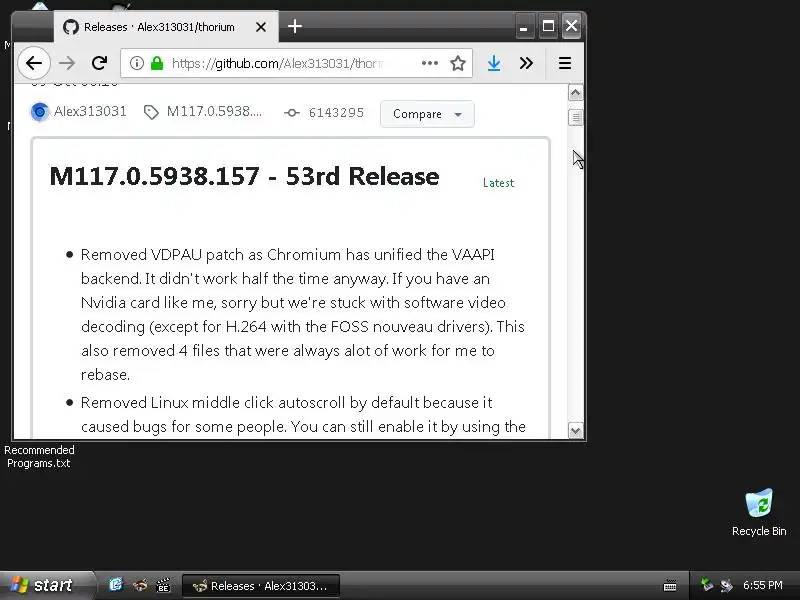The width and height of the screenshot is (800, 600).
Task: Go back to the previous page
Action: click(34, 63)
